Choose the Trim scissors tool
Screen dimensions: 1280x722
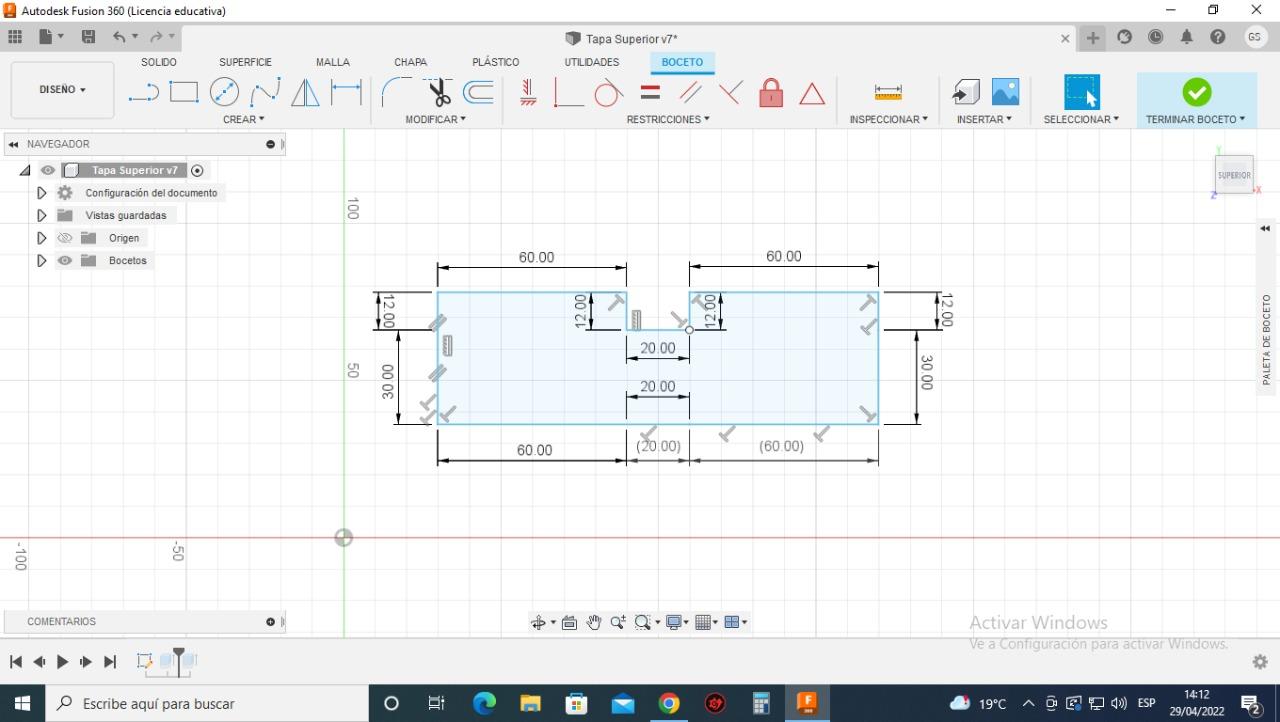439,93
